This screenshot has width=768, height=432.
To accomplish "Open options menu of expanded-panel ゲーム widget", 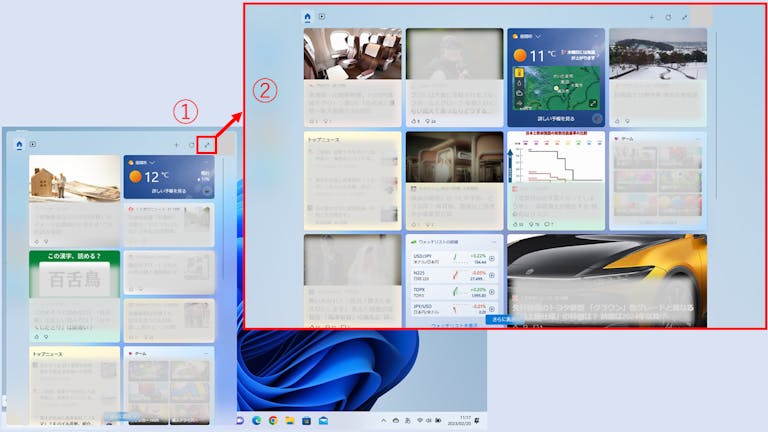I will click(x=698, y=139).
